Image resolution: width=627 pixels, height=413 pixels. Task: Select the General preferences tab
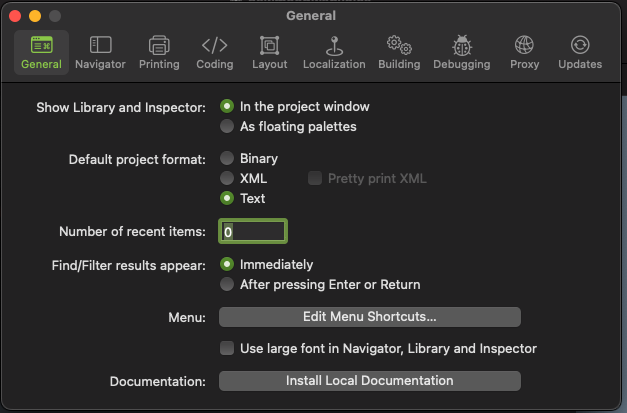click(42, 52)
